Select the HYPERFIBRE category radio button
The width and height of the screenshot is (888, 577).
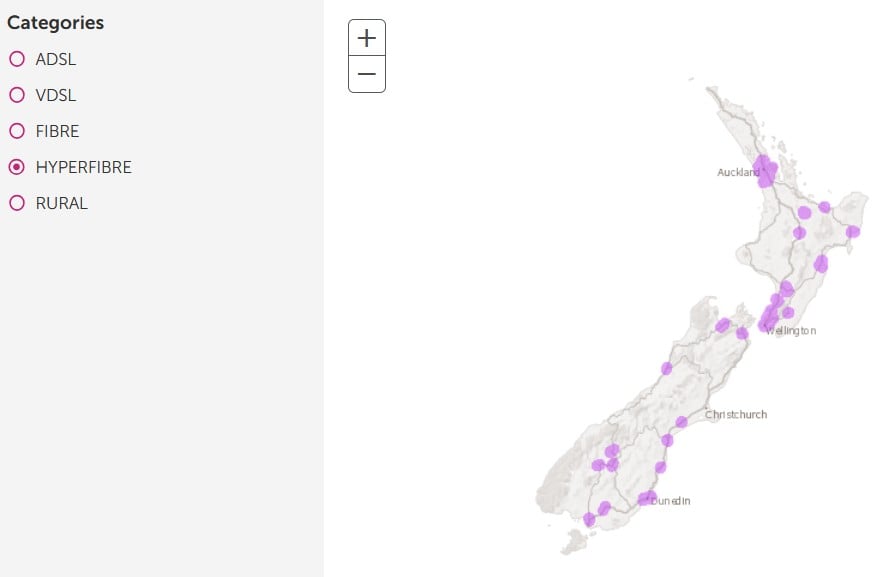pos(17,167)
